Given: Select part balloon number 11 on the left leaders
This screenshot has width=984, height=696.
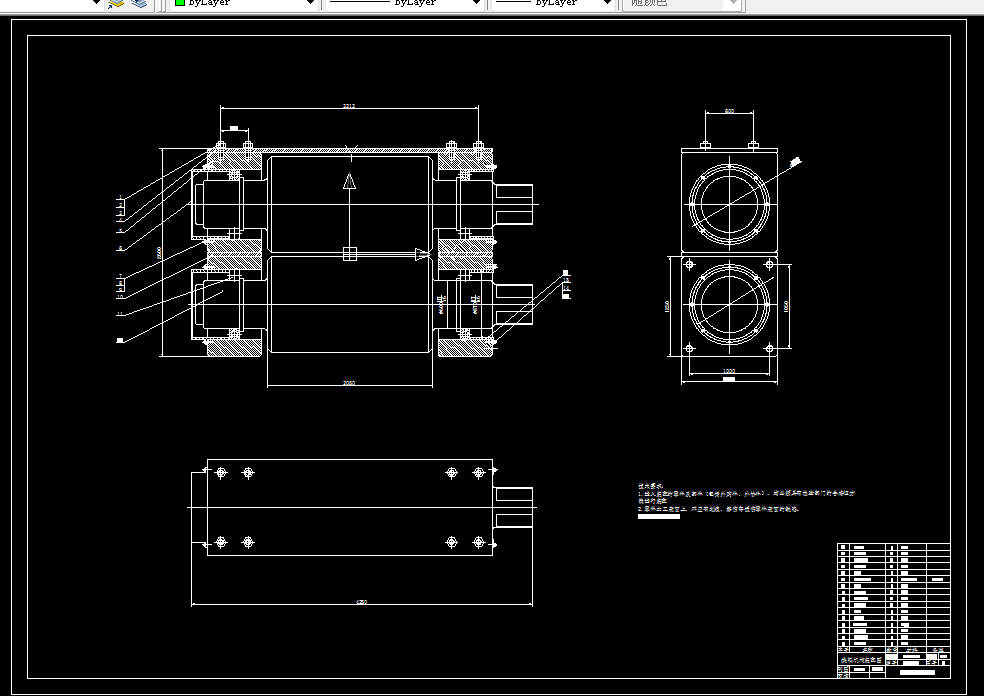Looking at the screenshot, I should pyautogui.click(x=120, y=314).
